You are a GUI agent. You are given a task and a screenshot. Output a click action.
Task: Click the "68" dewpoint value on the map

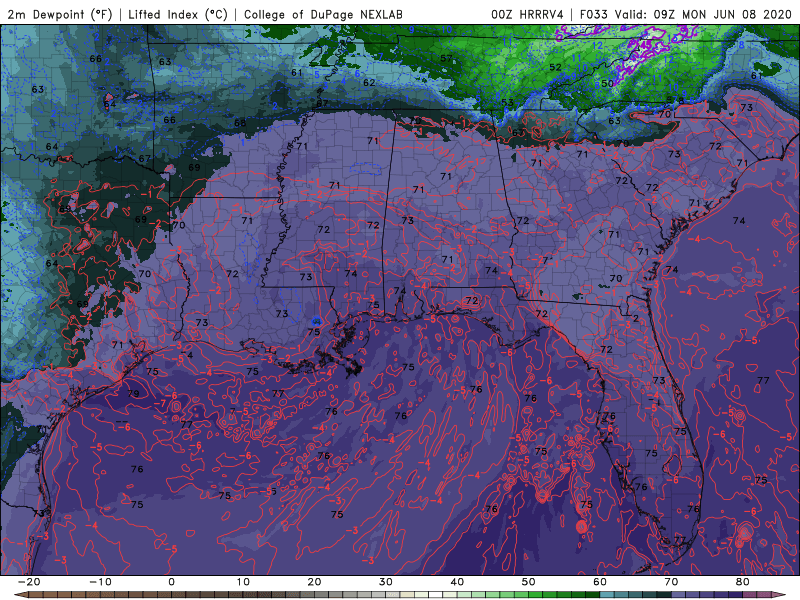coord(240,123)
